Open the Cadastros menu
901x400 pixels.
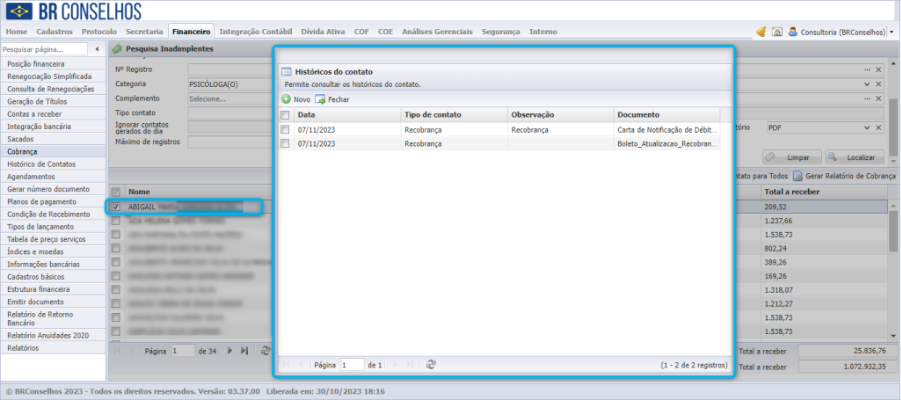(x=55, y=32)
